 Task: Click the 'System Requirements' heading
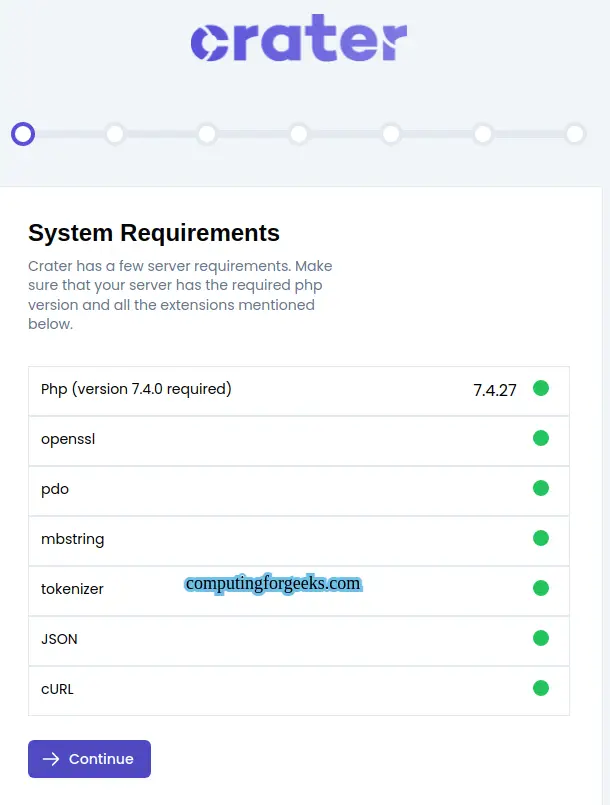[154, 233]
